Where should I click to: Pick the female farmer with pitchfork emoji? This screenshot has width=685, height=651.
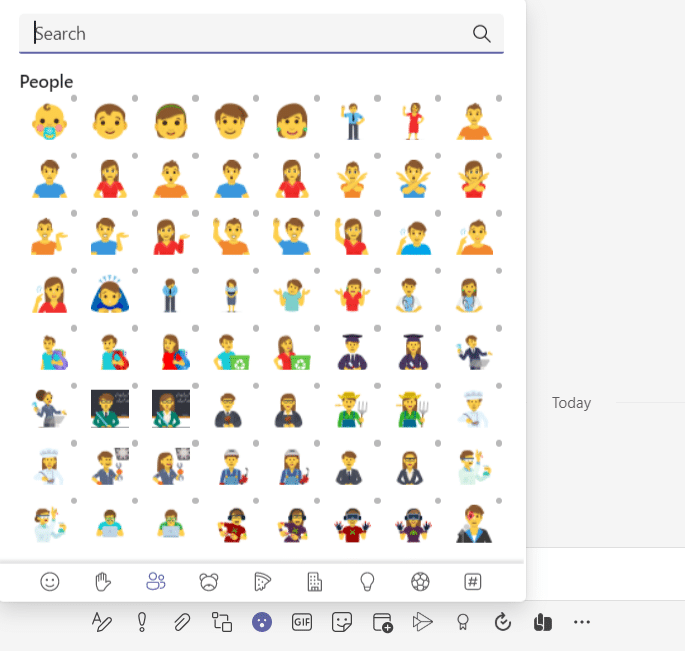coord(414,409)
